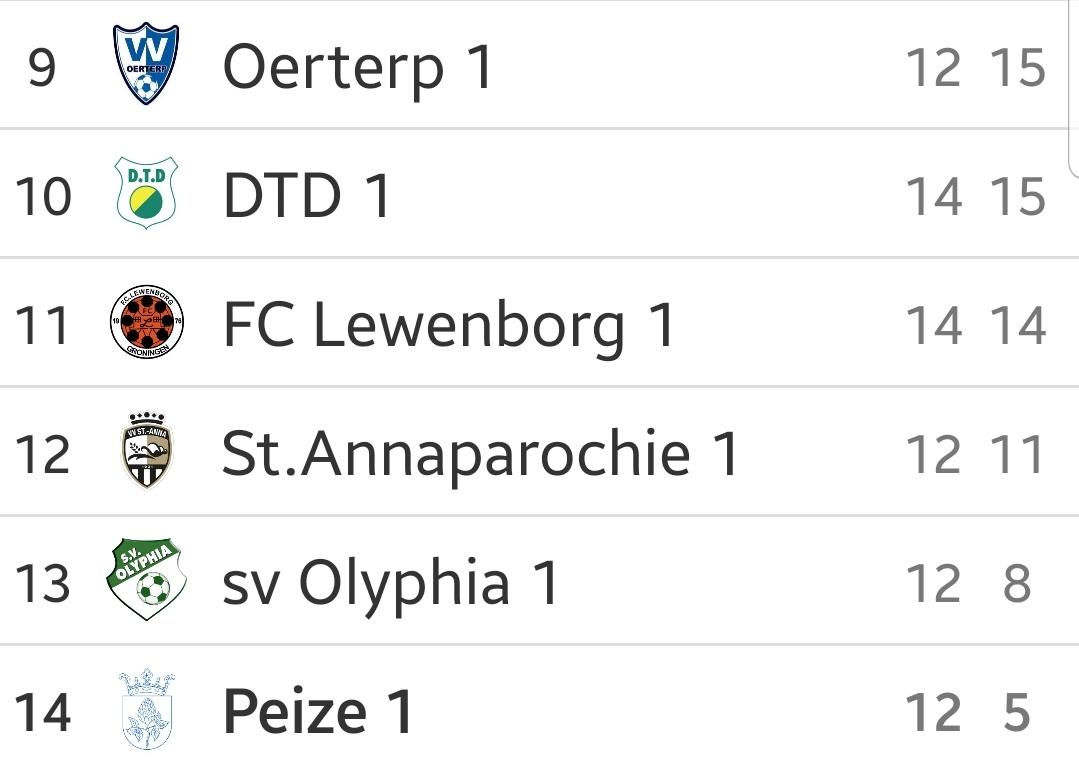
Task: Tap sv Olyphia's 8 points value
Action: coord(1018,583)
